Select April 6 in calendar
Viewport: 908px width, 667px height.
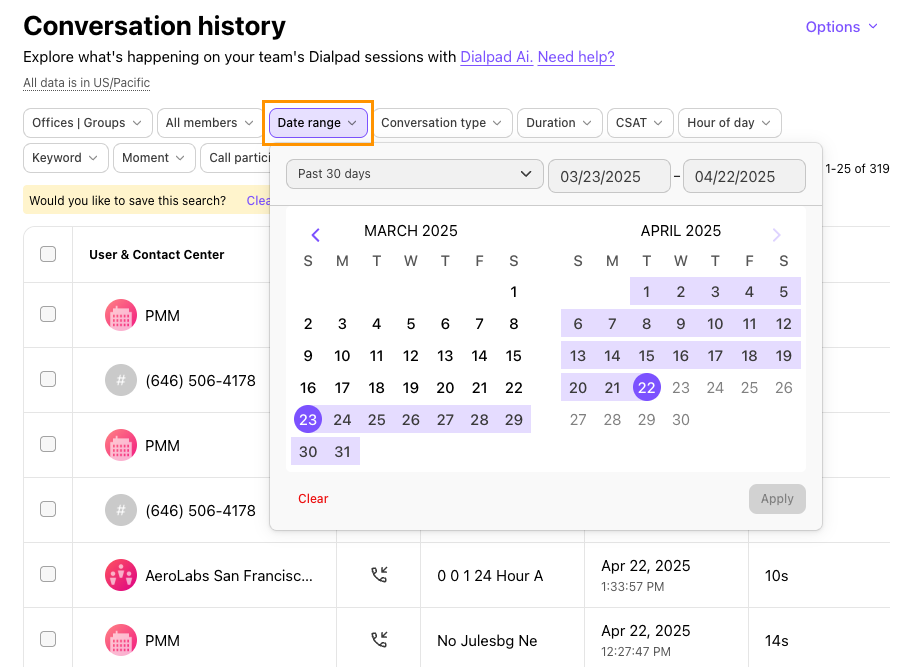coord(578,324)
